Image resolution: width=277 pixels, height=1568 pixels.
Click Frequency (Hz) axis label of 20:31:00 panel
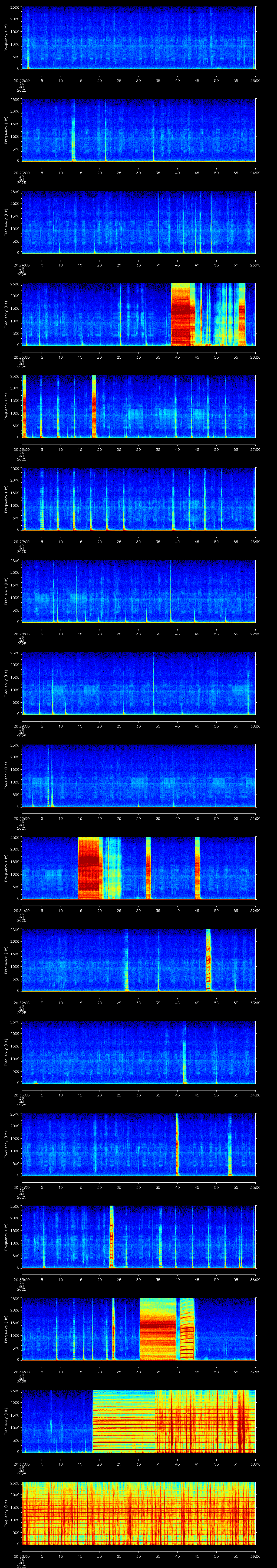(6, 868)
